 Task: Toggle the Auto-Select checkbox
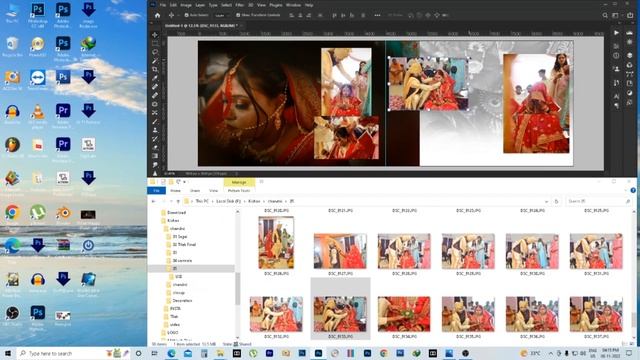click(187, 15)
